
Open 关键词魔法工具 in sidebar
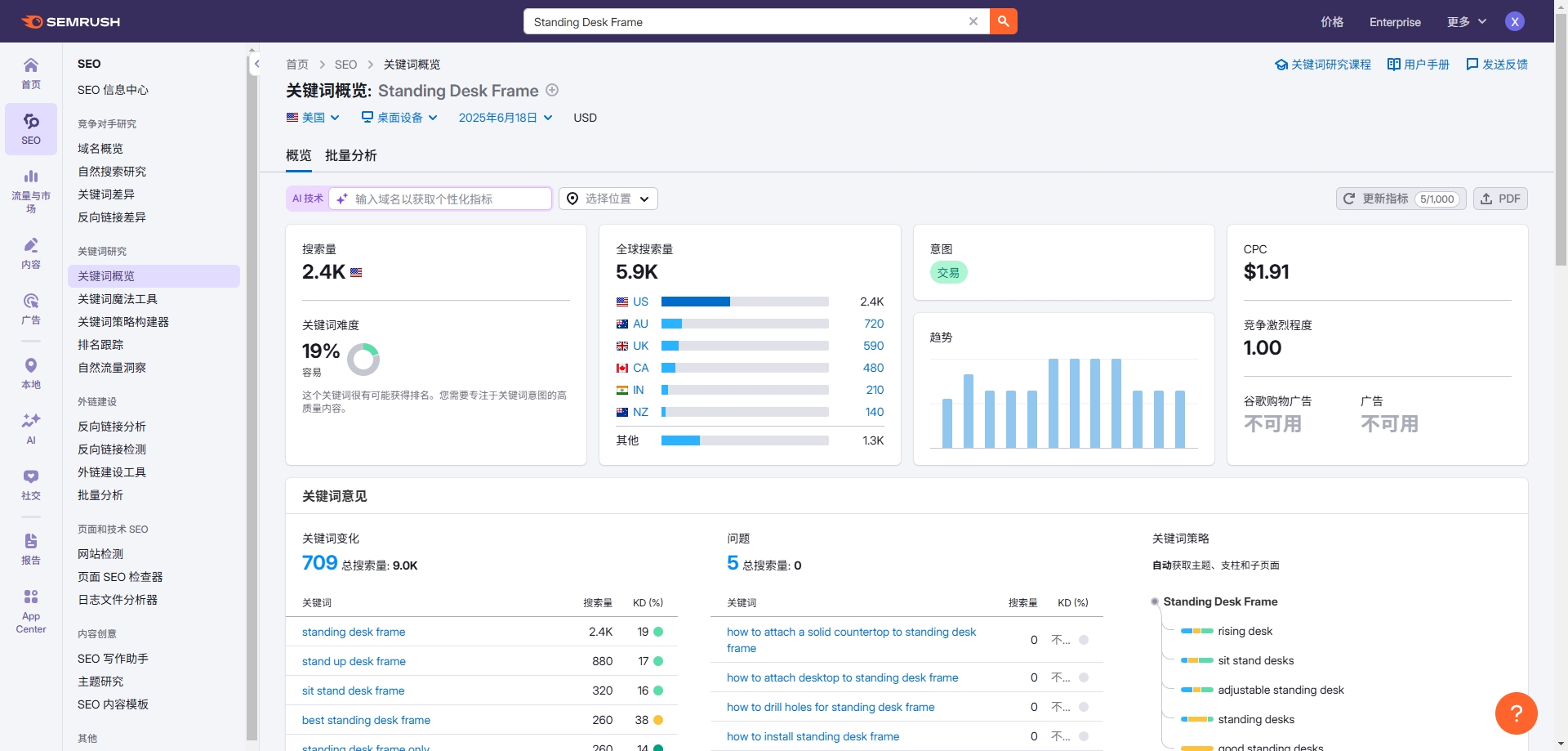click(118, 299)
